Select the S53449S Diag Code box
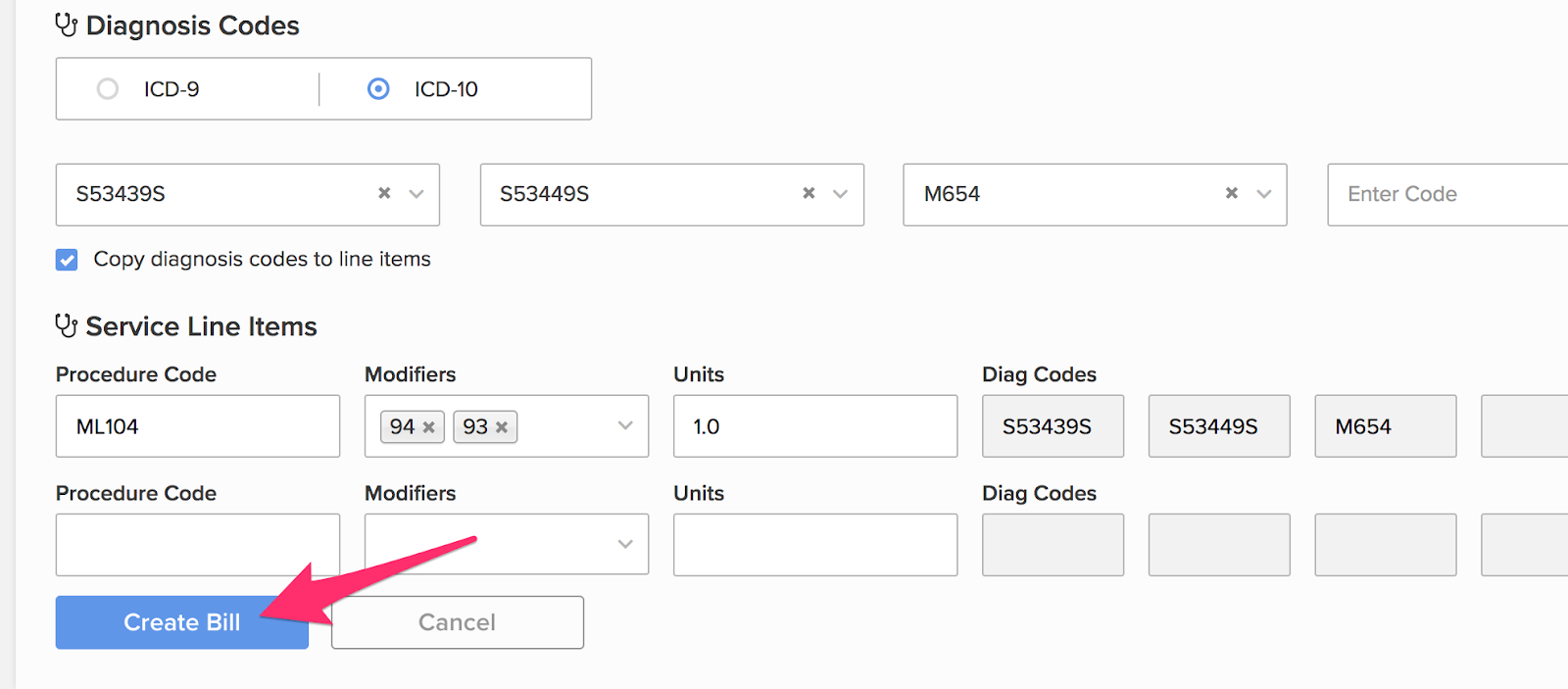This screenshot has width=1568, height=689. pos(1218,426)
